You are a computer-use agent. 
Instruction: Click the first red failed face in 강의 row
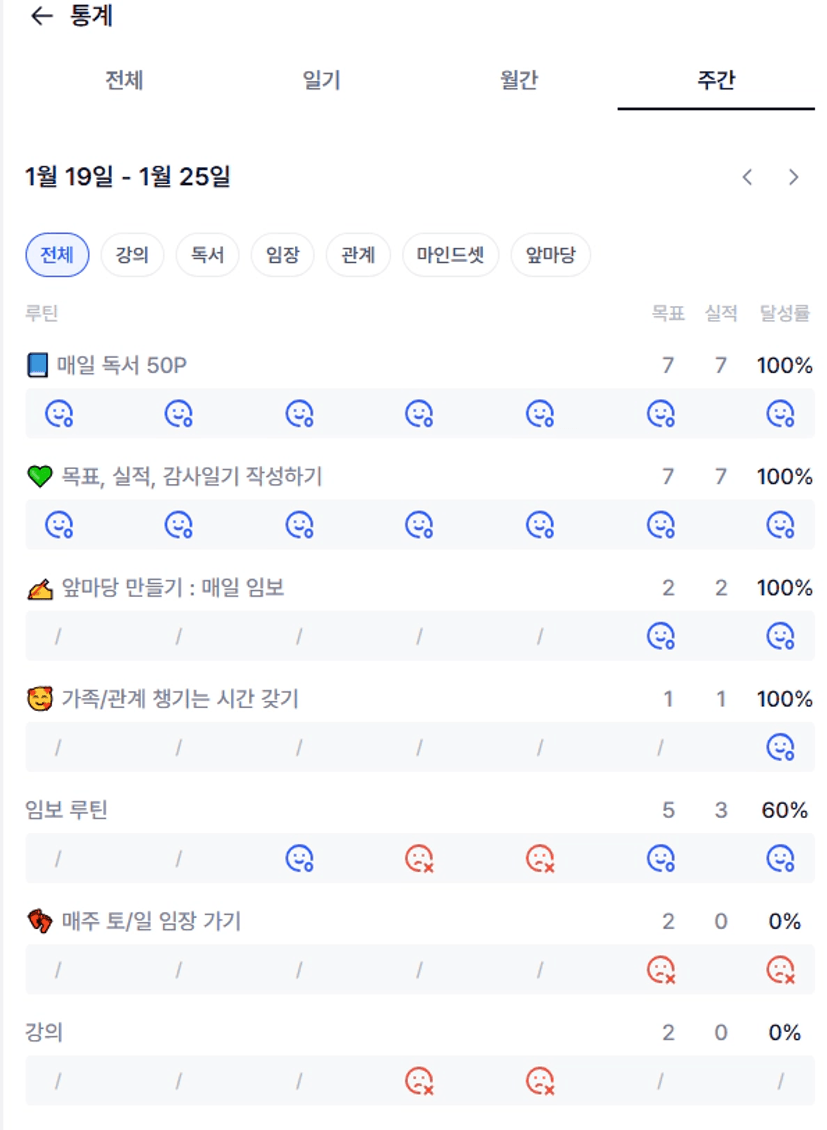coord(419,1080)
